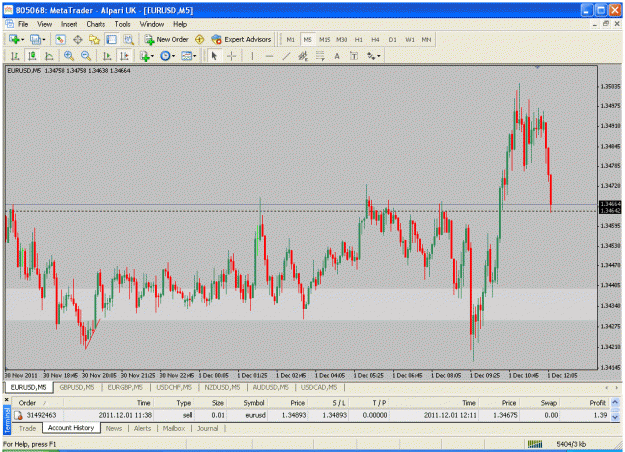This screenshot has height=452, width=625.
Task: Switch to the GBPUSD,M5 chart tab
Action: [77, 387]
